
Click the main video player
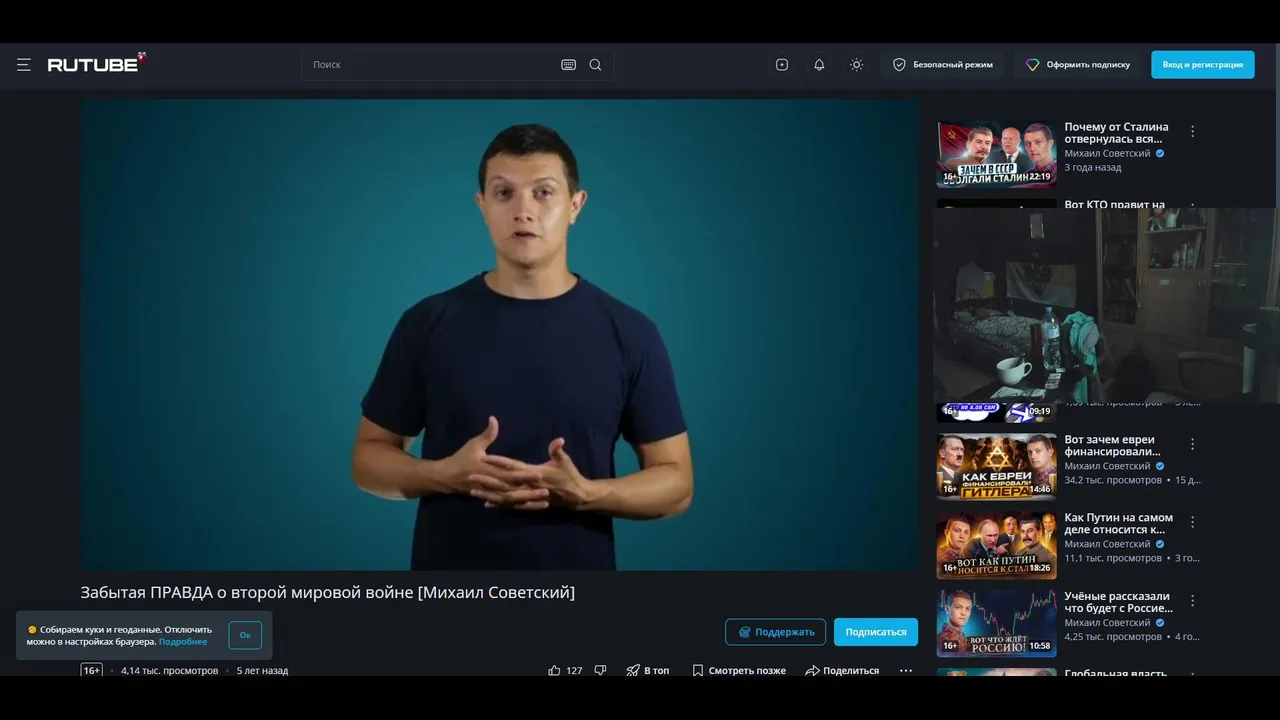[499, 334]
